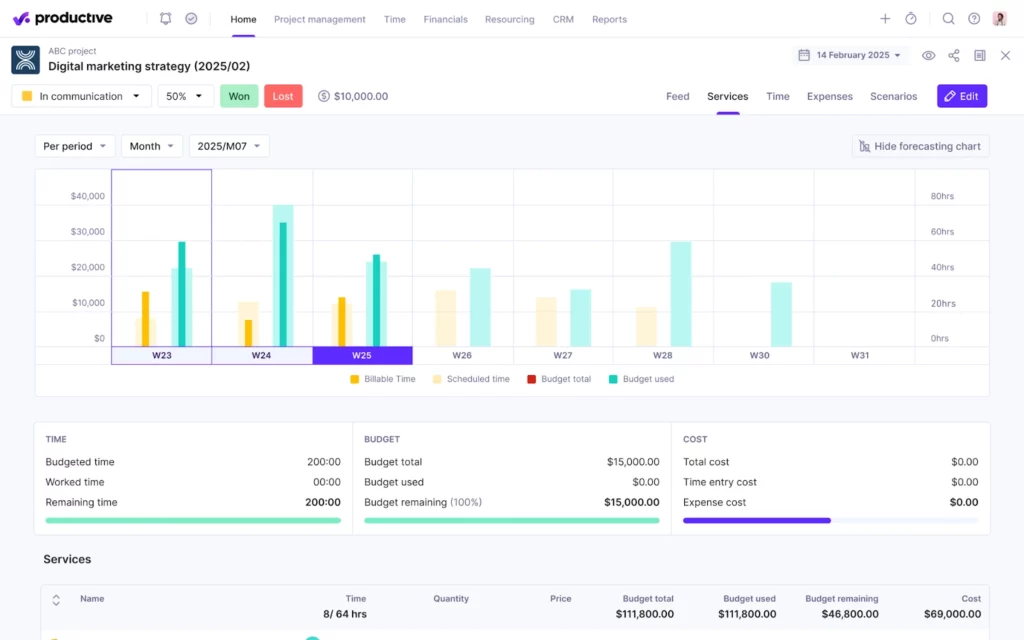Open the Financials menu

(x=445, y=20)
